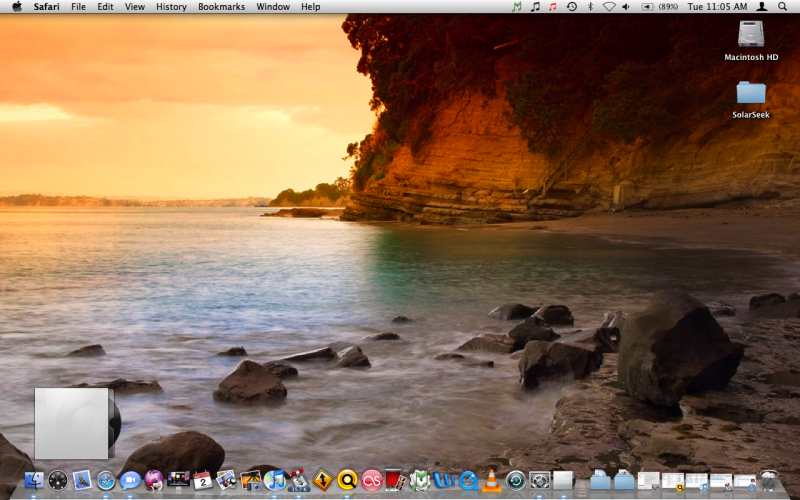800x500 pixels.
Task: Open Photo Booth from the Dock
Action: tap(395, 480)
